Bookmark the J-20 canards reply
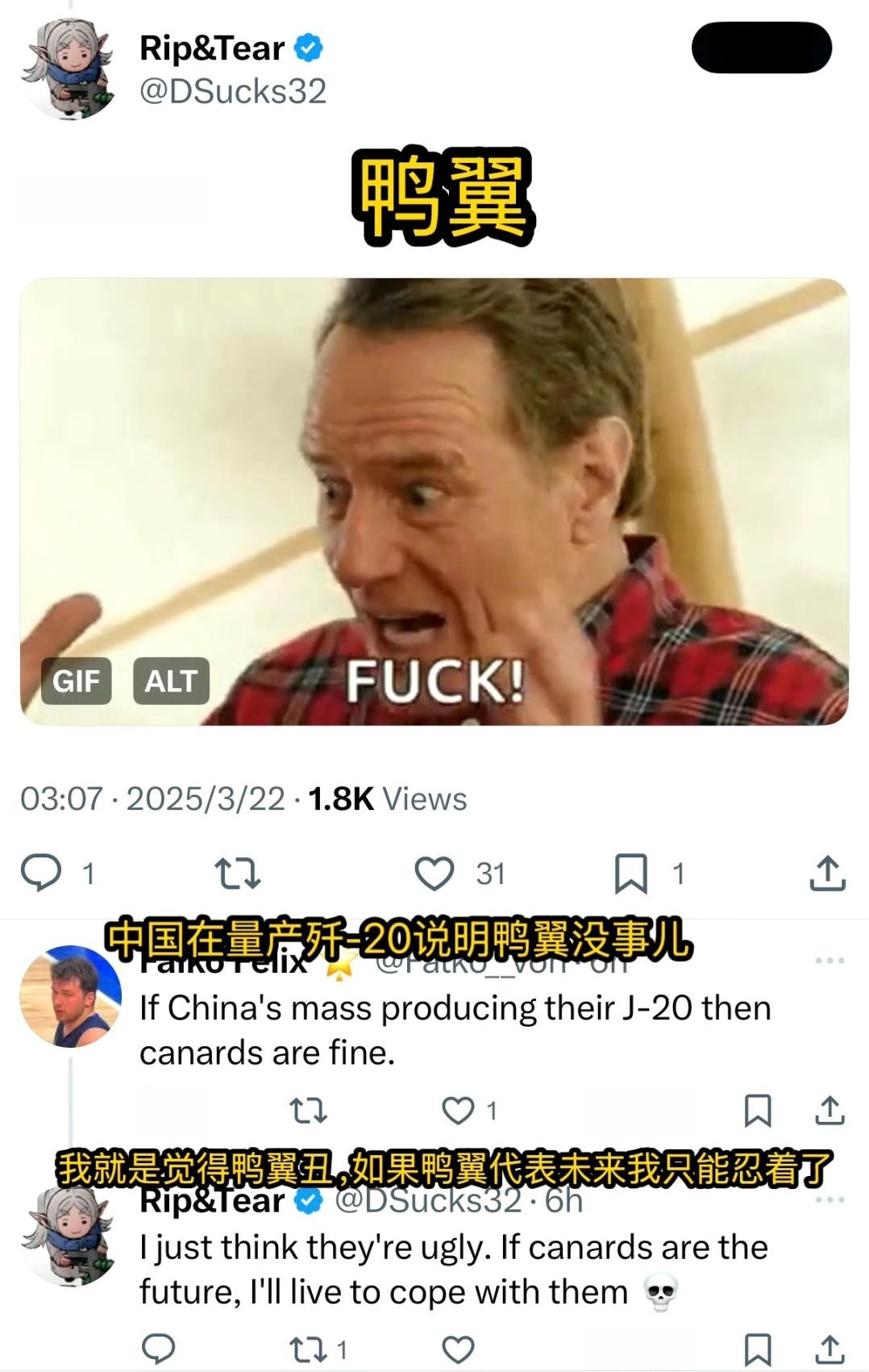The width and height of the screenshot is (869, 1372). click(758, 1111)
